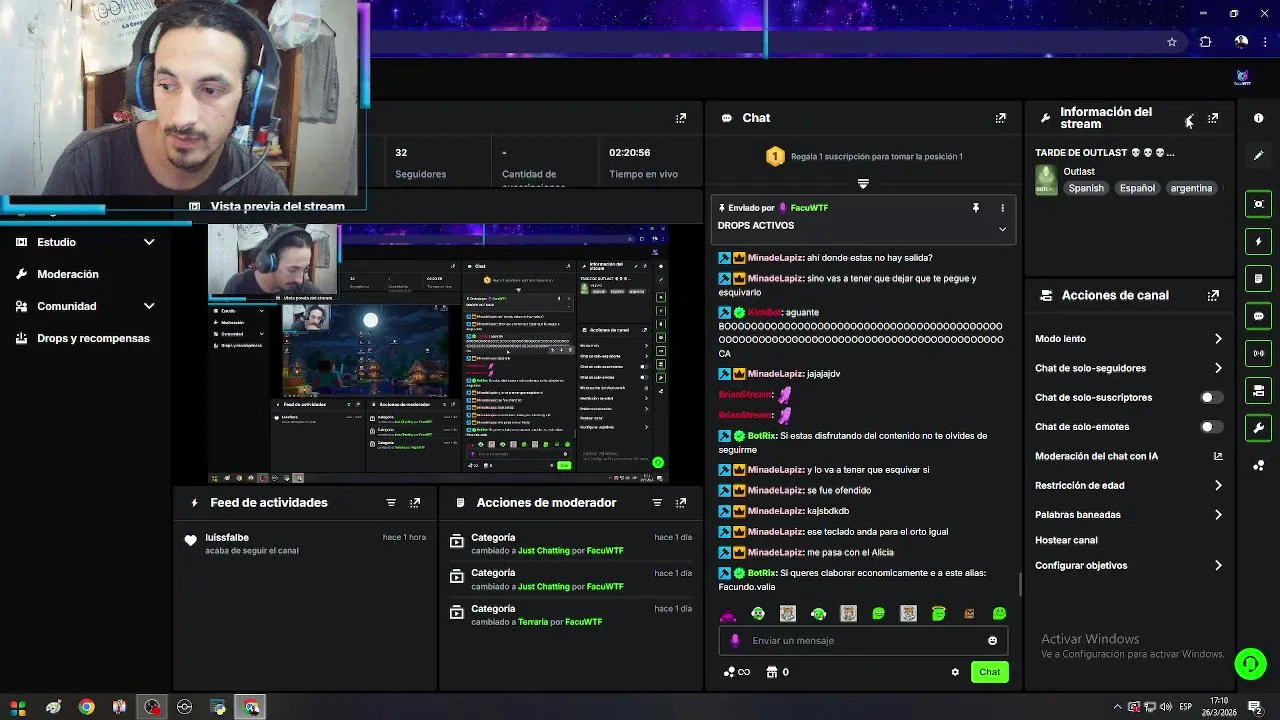The height and width of the screenshot is (720, 1280).
Task: Open Drops y recompensas in sidebar
Action: pyautogui.click(x=93, y=338)
